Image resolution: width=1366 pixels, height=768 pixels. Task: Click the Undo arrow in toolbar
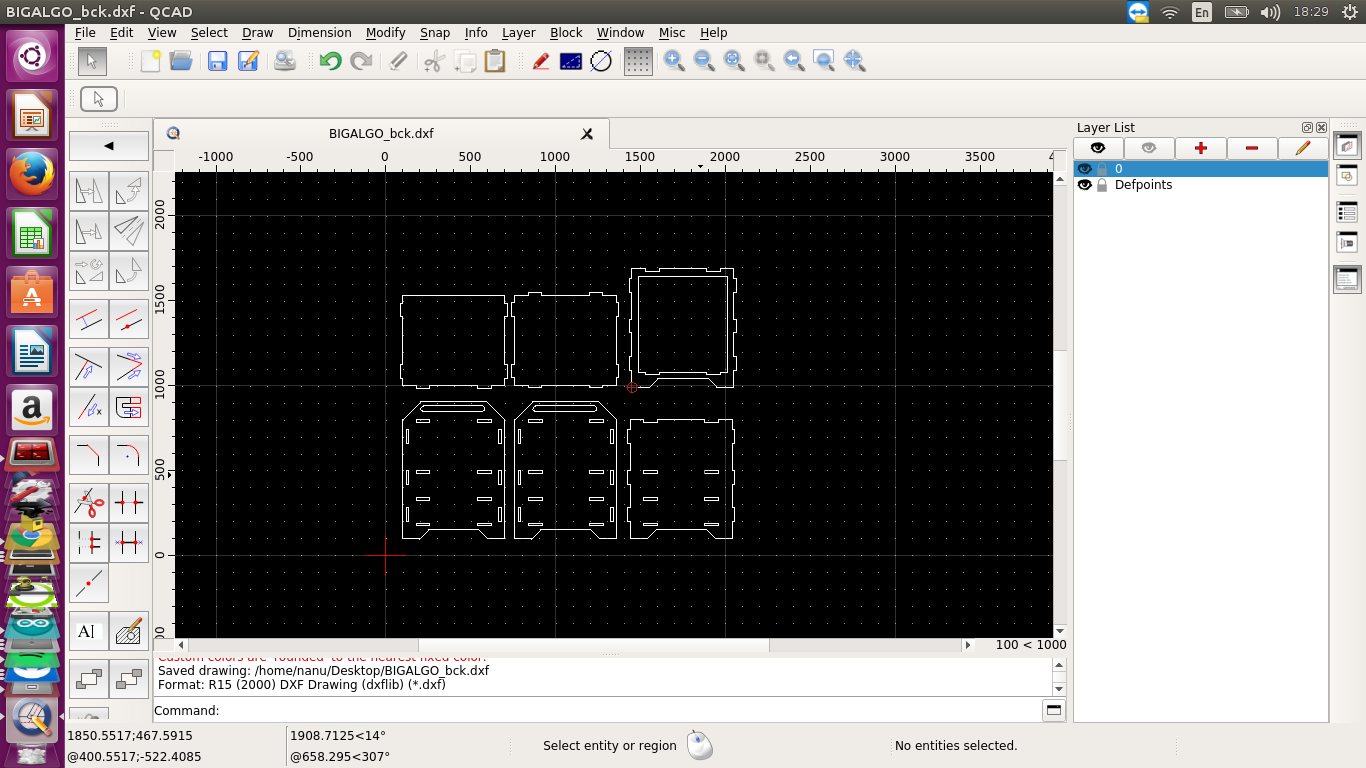pyautogui.click(x=330, y=61)
